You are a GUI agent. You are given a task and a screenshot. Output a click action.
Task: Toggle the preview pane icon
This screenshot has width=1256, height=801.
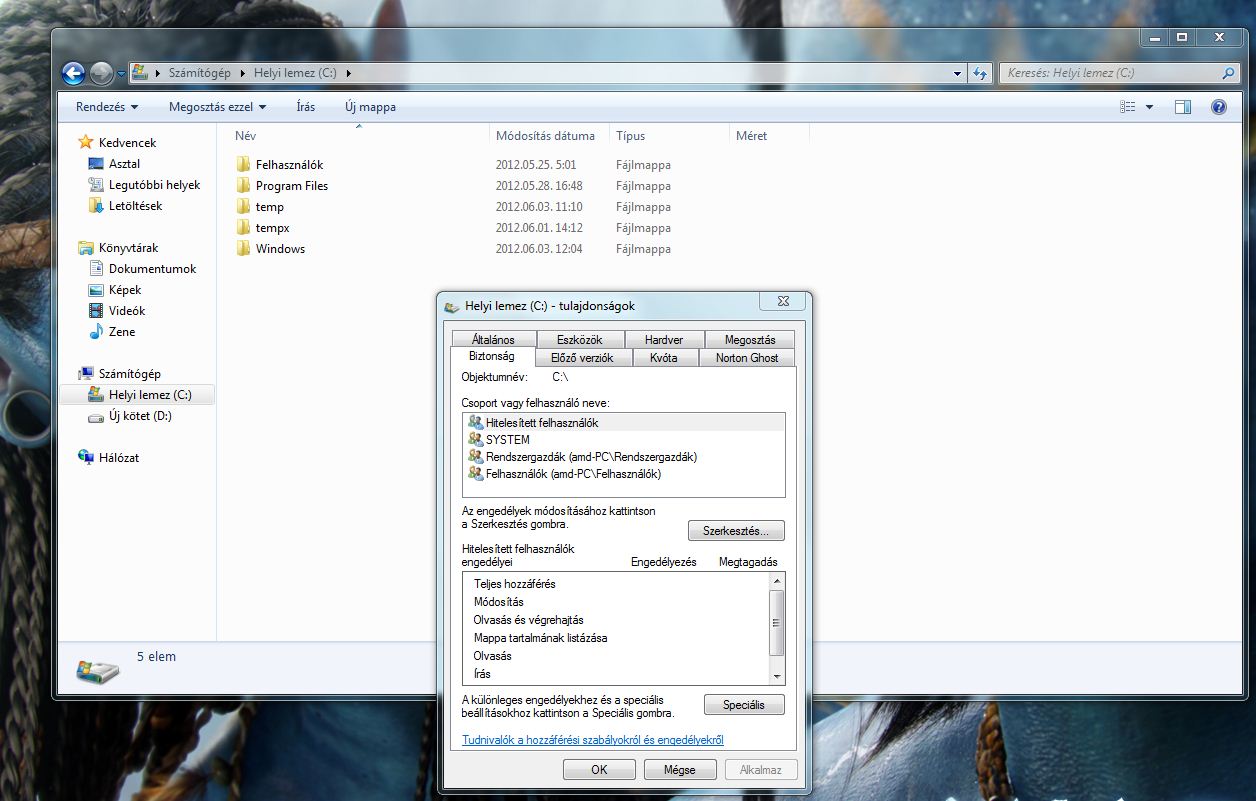pos(1183,107)
